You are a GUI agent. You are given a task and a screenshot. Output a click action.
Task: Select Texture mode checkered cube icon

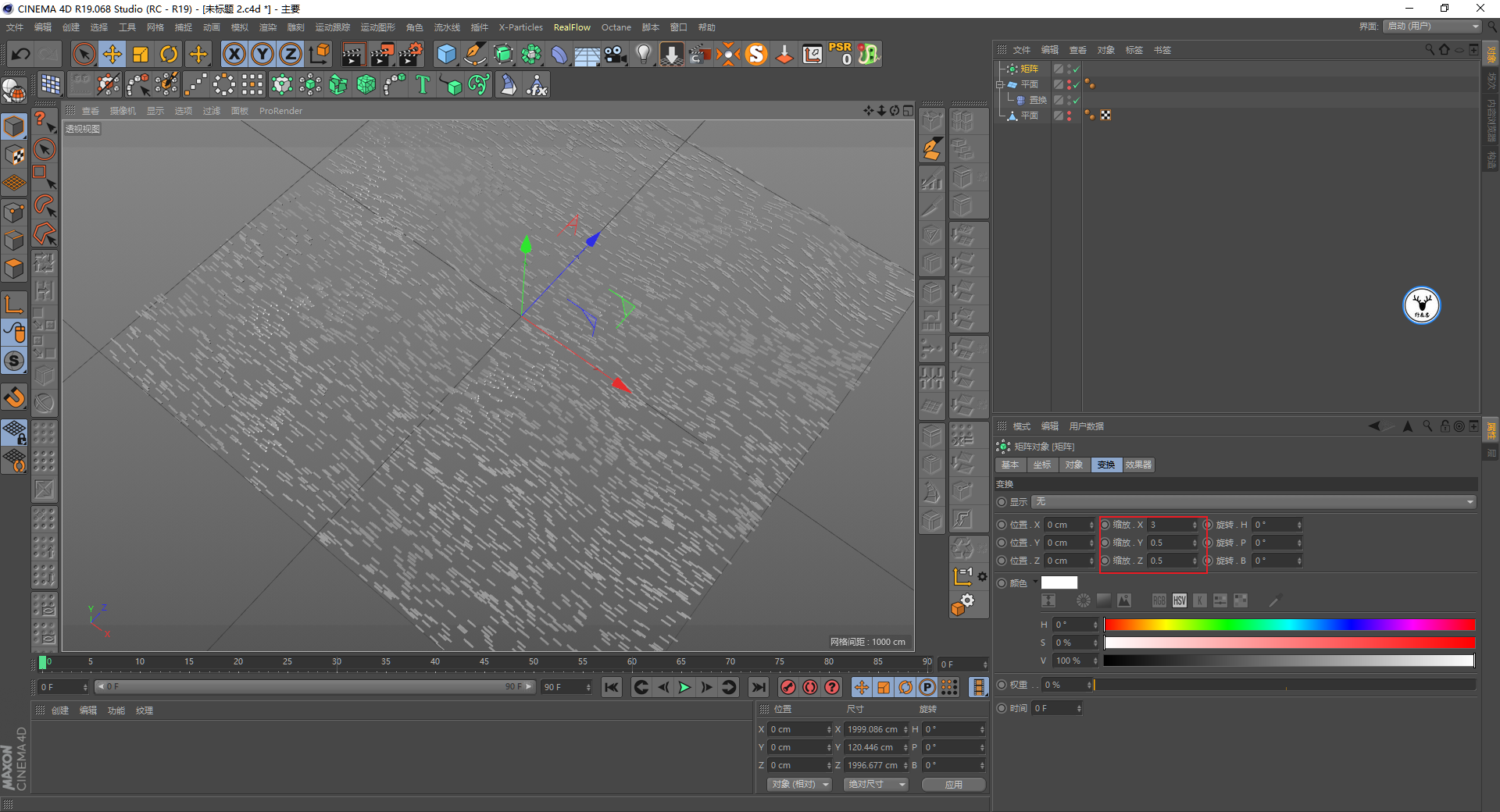click(x=14, y=155)
